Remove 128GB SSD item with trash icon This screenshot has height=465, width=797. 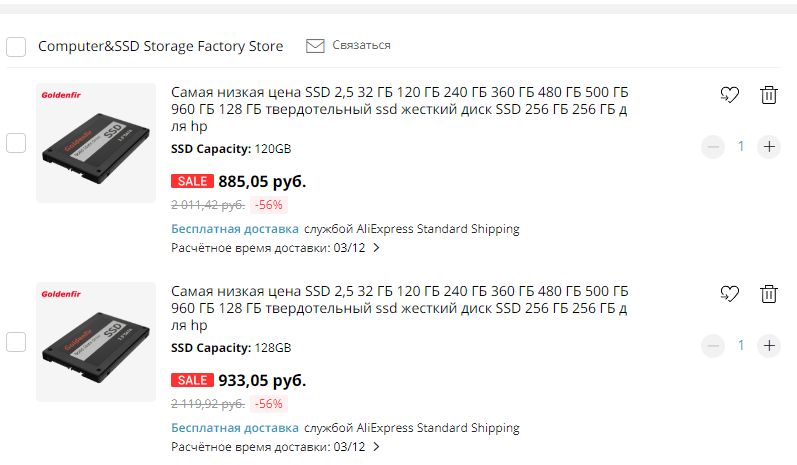[768, 294]
